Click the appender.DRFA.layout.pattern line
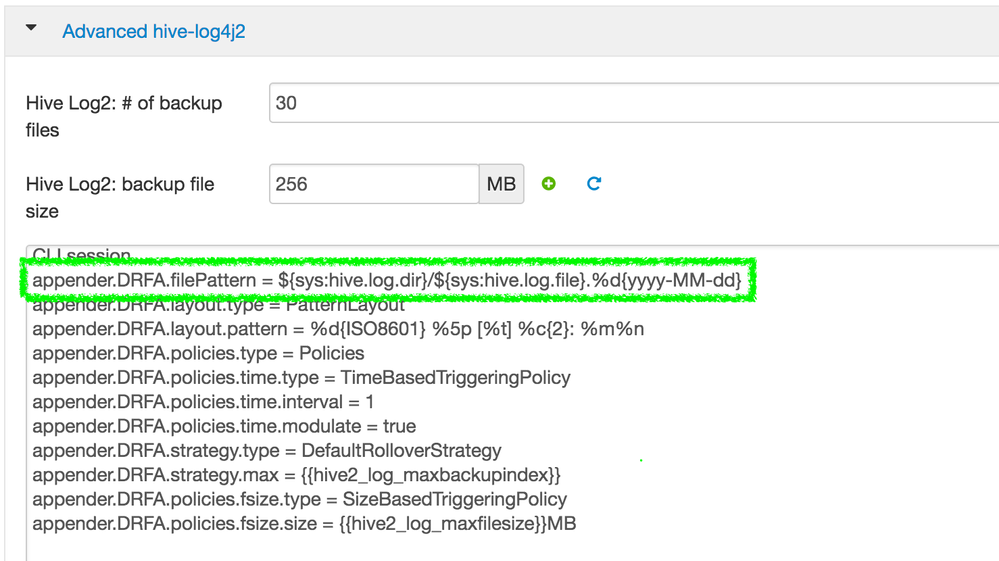This screenshot has width=999, height=561. (338, 329)
